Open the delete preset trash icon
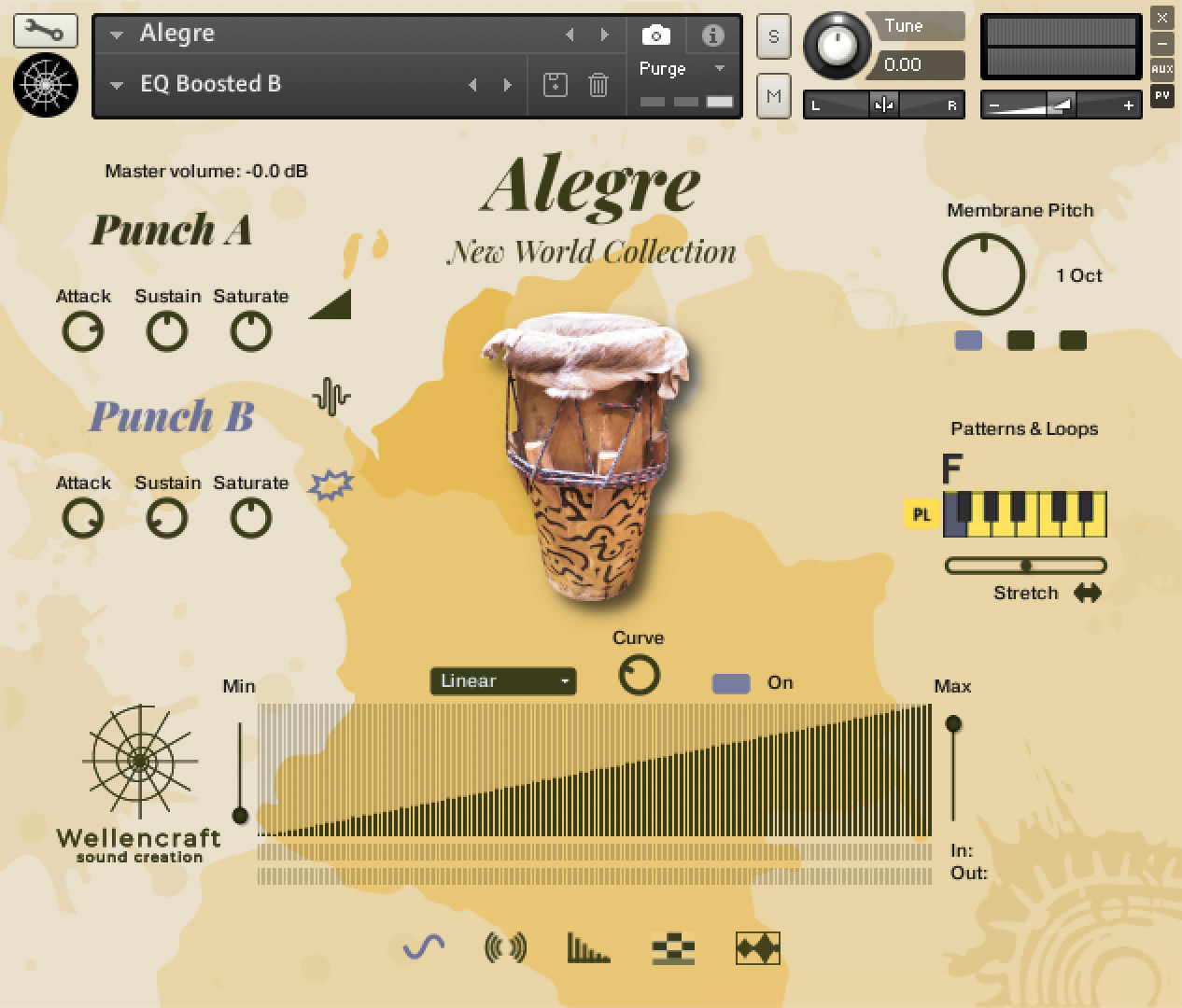Screen dimensions: 1182x1008 tap(598, 84)
